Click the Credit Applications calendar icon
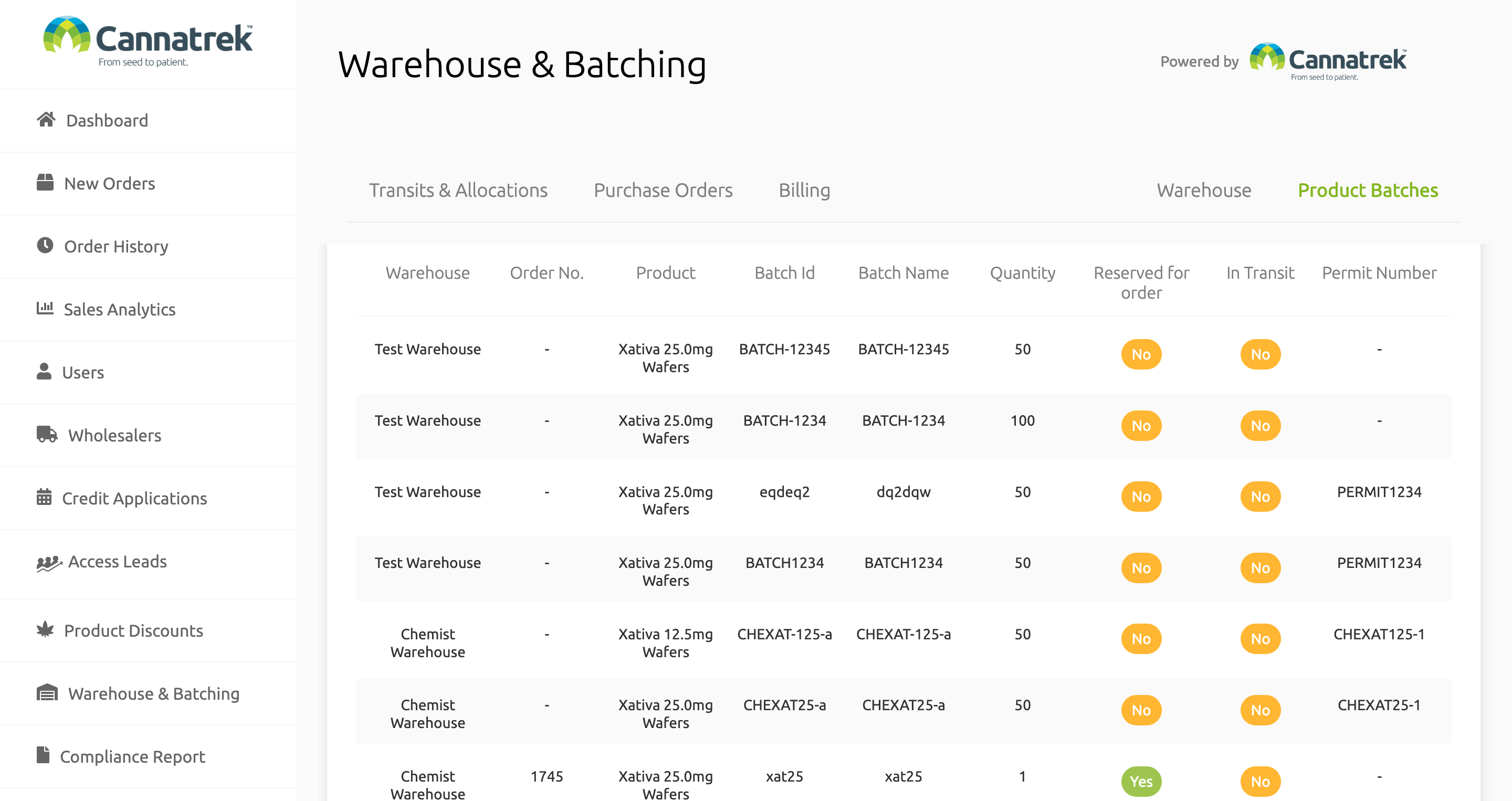Image resolution: width=1512 pixels, height=801 pixels. pos(44,497)
